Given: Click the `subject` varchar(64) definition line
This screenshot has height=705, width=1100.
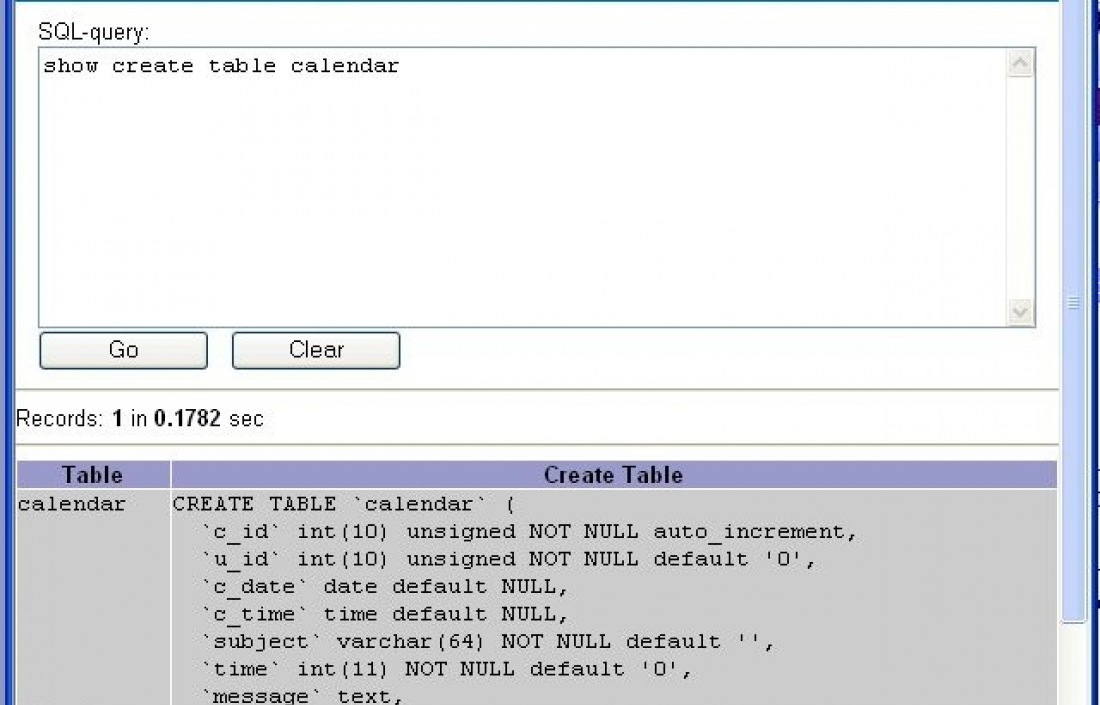Looking at the screenshot, I should pyautogui.click(x=487, y=641).
